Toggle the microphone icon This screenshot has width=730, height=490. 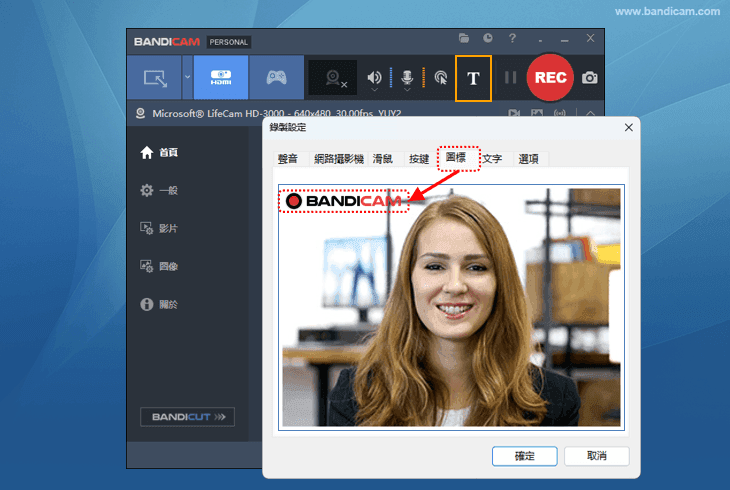coord(407,77)
